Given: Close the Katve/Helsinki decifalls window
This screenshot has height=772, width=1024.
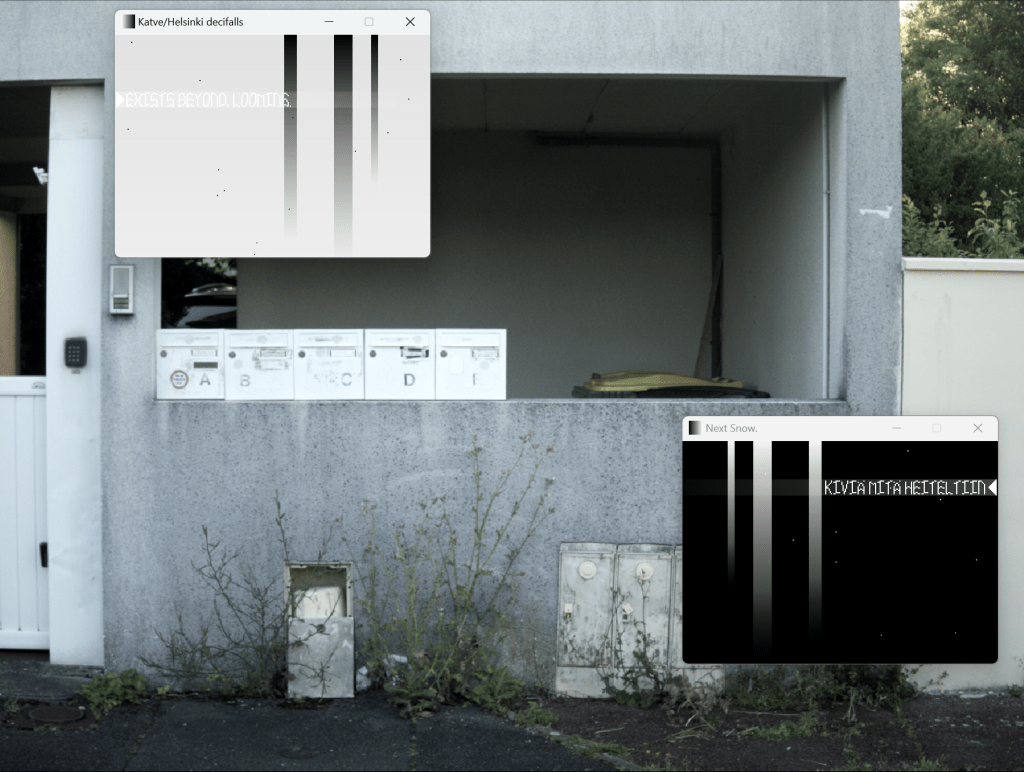Looking at the screenshot, I should pyautogui.click(x=410, y=22).
